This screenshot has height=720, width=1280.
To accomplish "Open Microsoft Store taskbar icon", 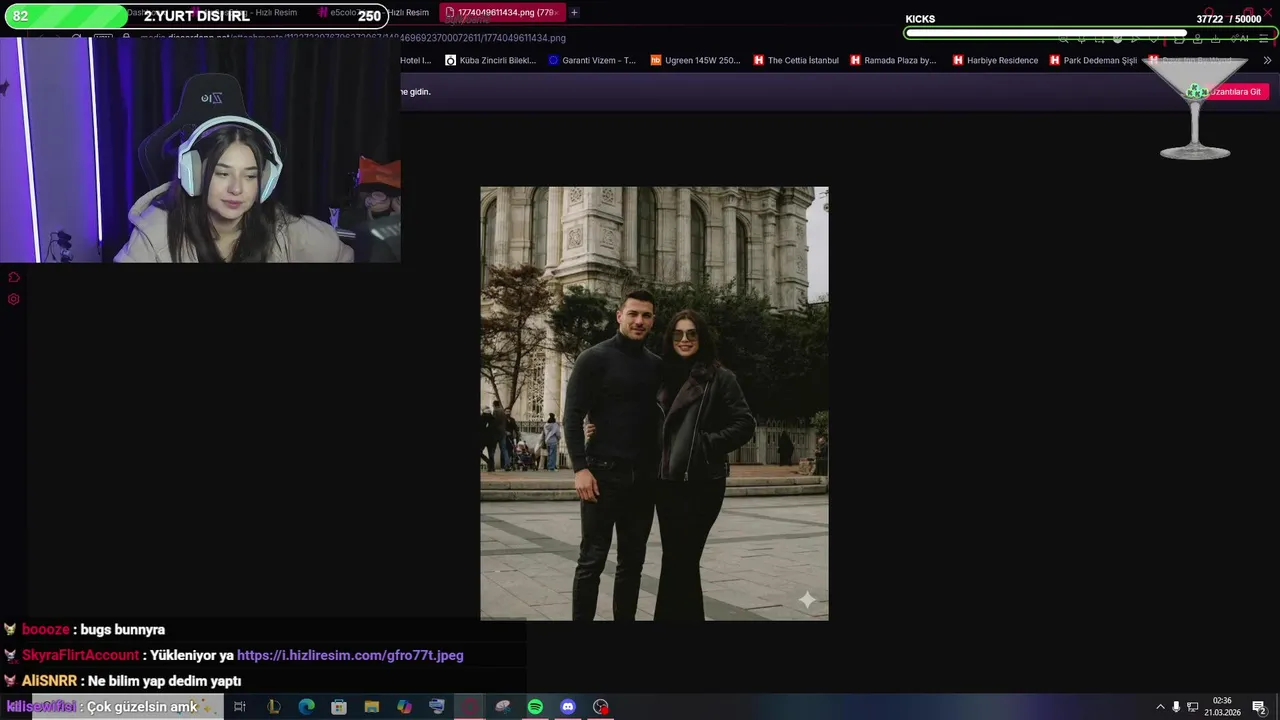I will coord(339,707).
